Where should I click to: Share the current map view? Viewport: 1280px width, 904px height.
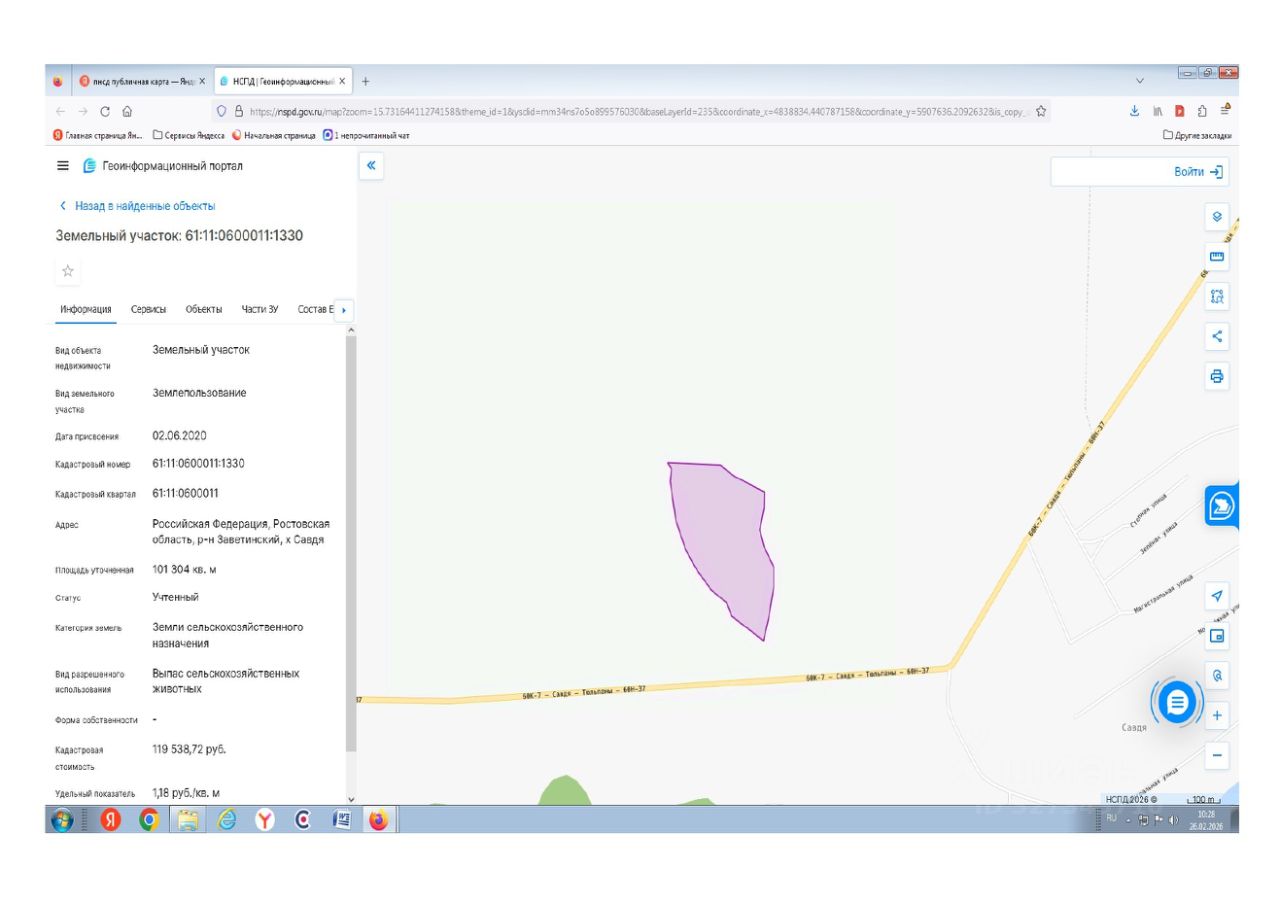tap(1217, 337)
